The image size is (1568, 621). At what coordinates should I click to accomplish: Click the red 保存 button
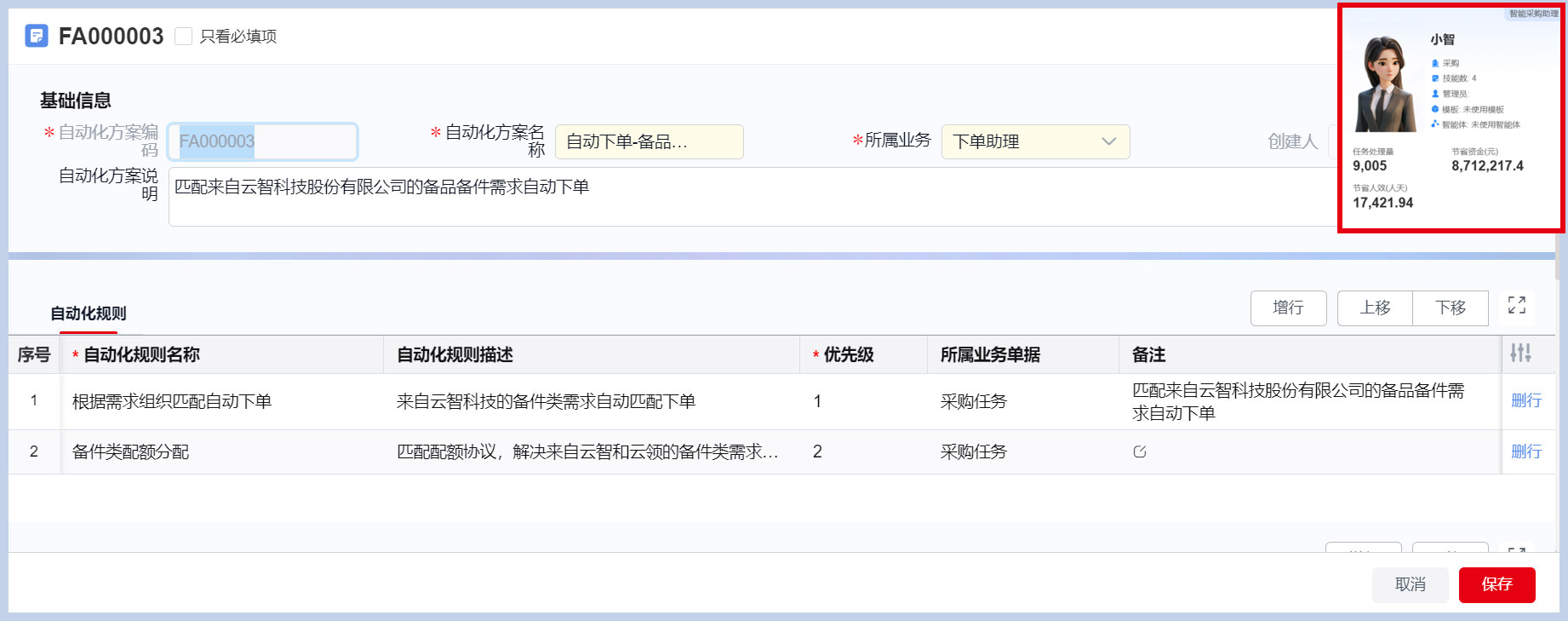1496,584
